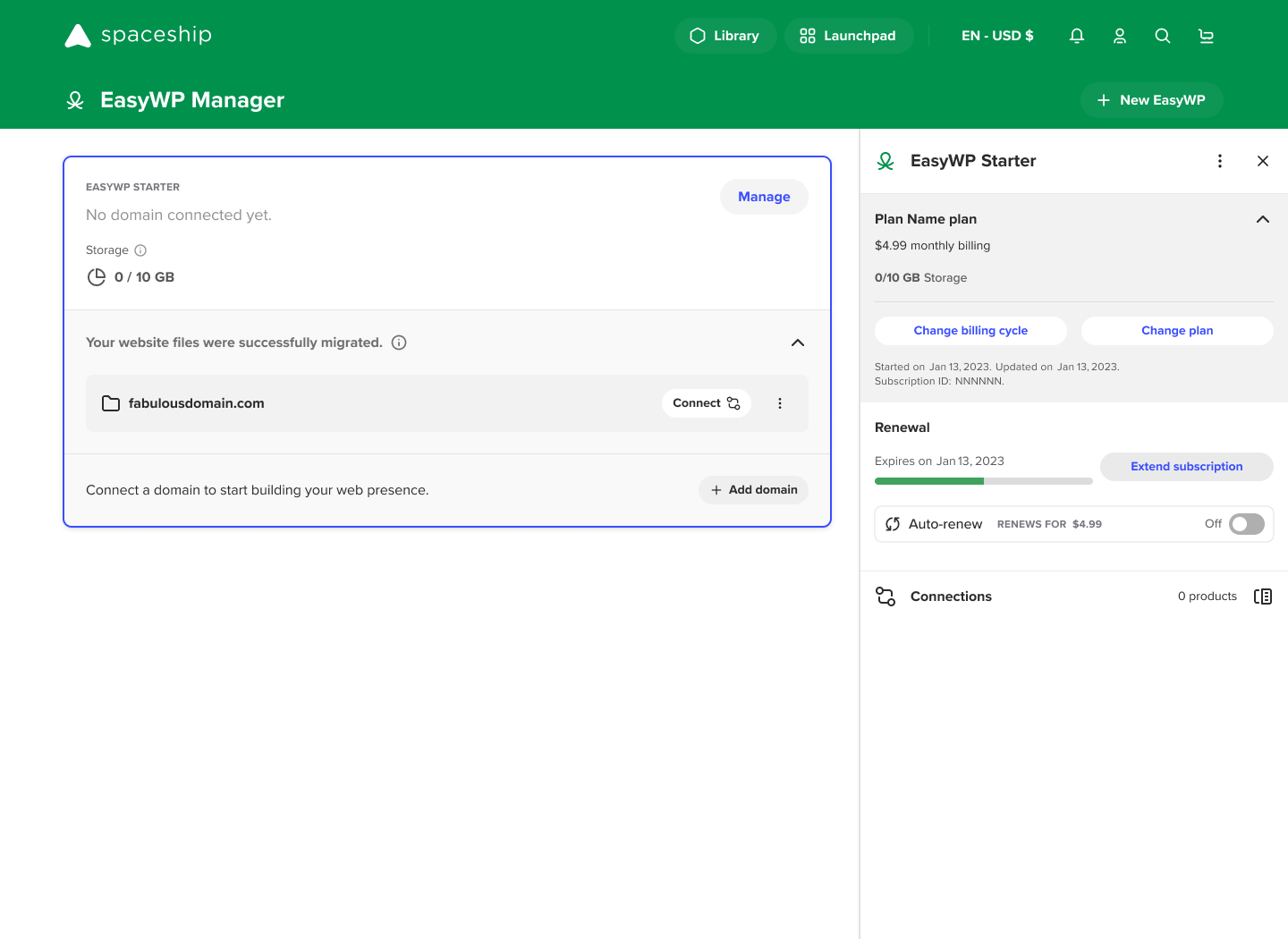Click the Storage info icon
1288x939 pixels.
[140, 250]
